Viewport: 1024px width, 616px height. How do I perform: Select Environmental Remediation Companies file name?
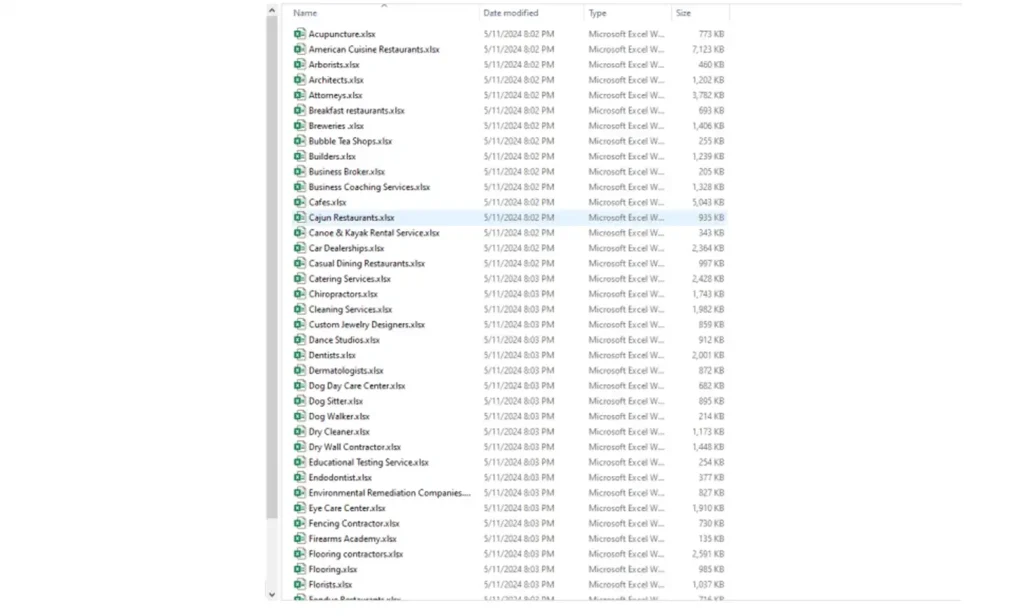[389, 493]
